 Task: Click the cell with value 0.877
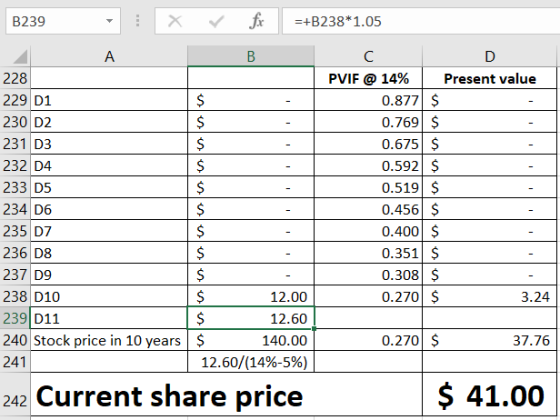point(368,100)
